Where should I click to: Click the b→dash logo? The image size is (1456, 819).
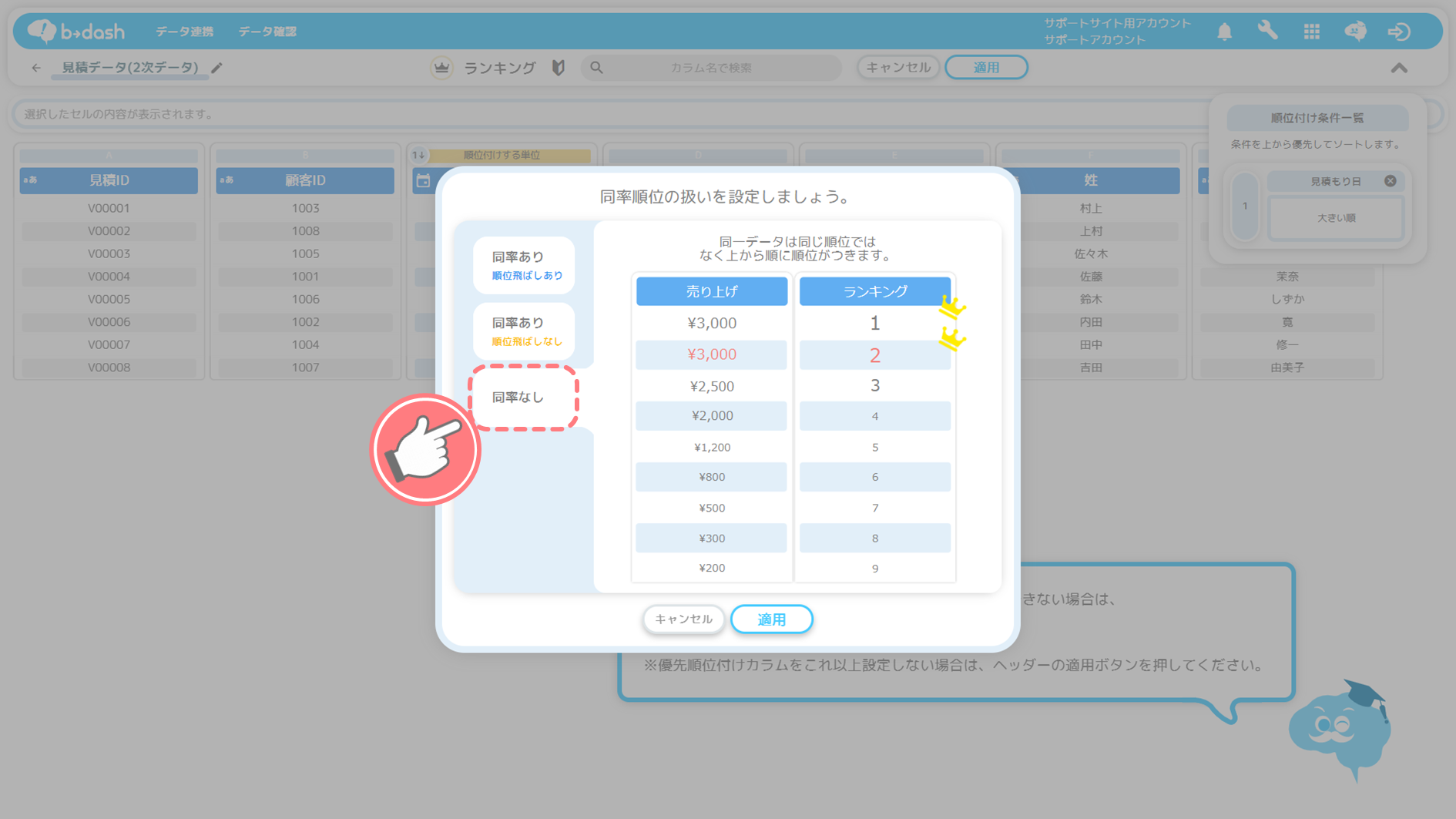(76, 32)
